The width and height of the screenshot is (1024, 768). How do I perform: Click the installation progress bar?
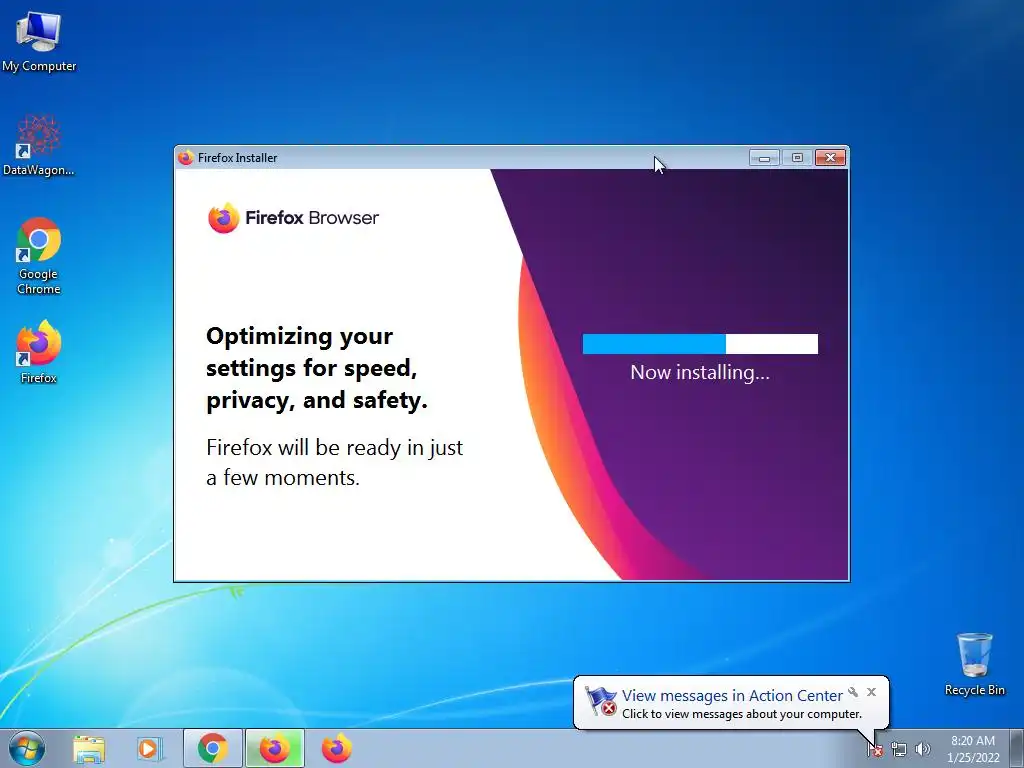tap(700, 344)
